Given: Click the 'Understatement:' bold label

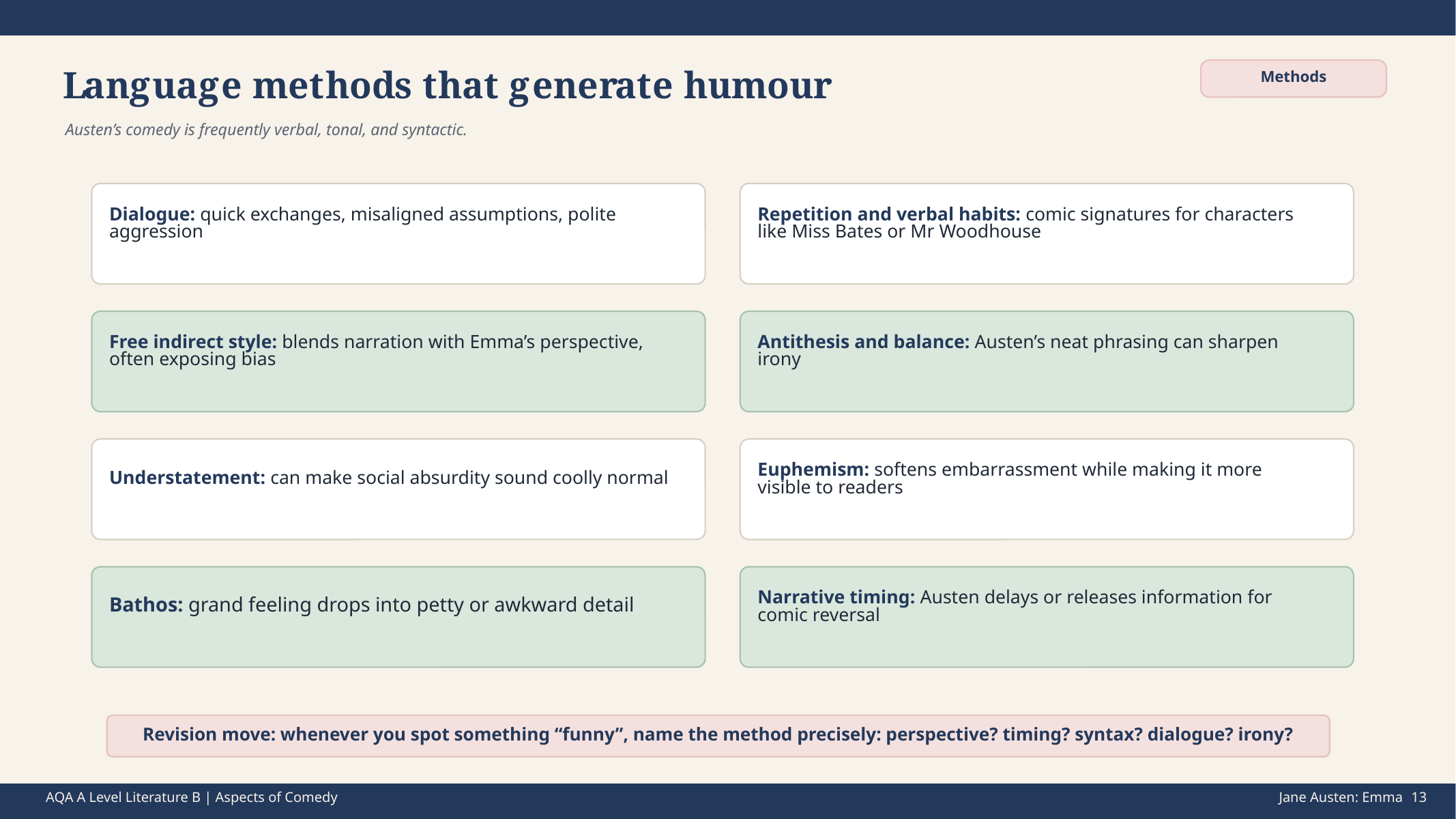Looking at the screenshot, I should pos(187,477).
